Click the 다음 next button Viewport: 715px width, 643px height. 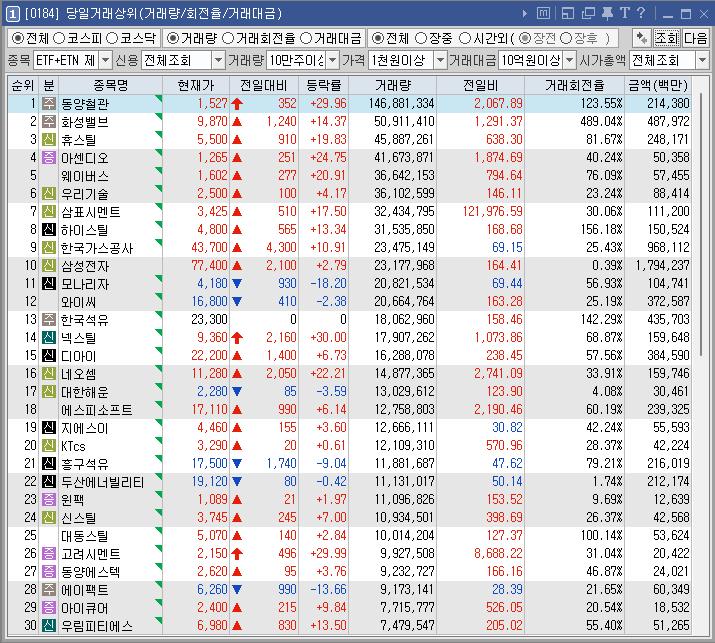[695, 38]
